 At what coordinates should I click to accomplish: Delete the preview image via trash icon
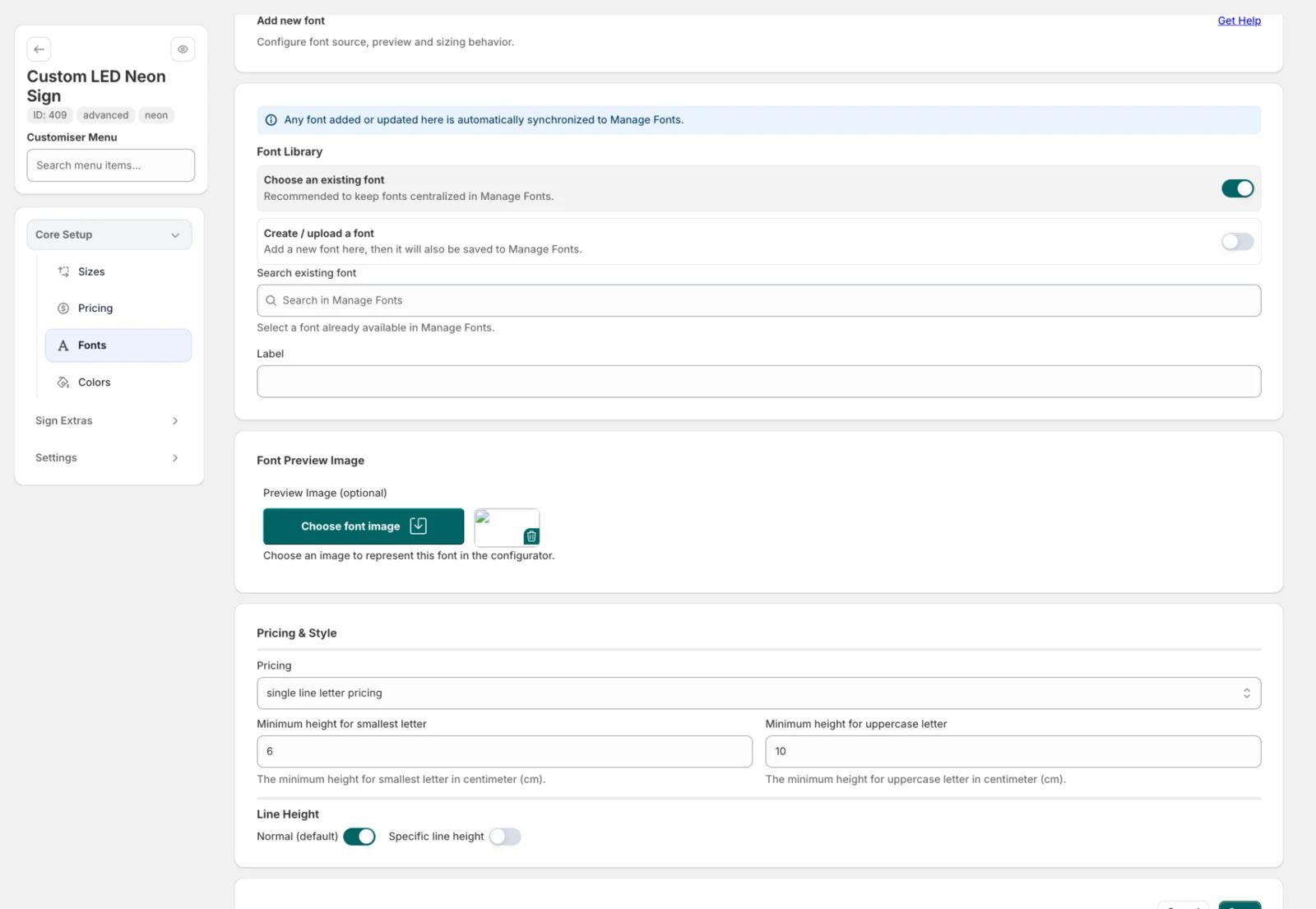(x=531, y=536)
